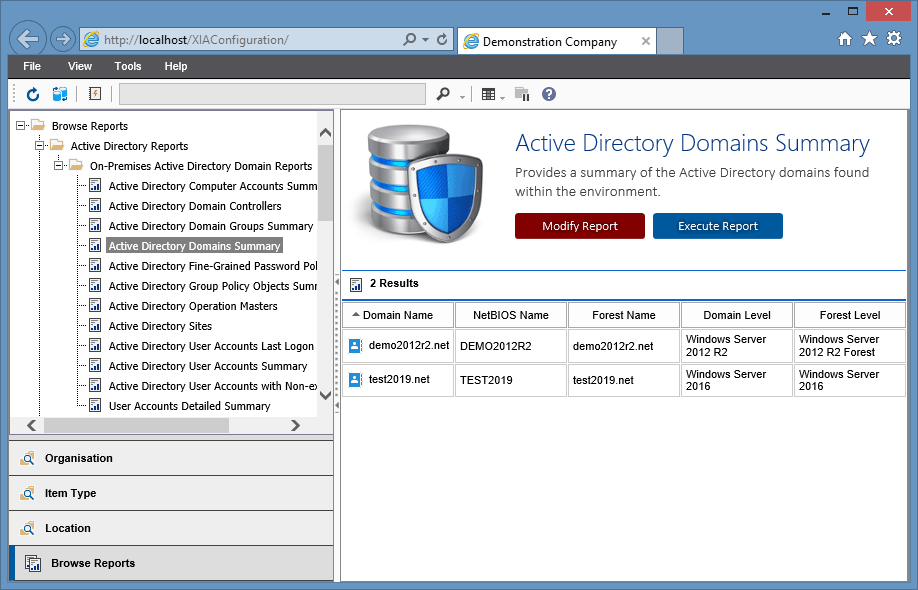Collapse the Browse Reports tree node

pos(20,125)
